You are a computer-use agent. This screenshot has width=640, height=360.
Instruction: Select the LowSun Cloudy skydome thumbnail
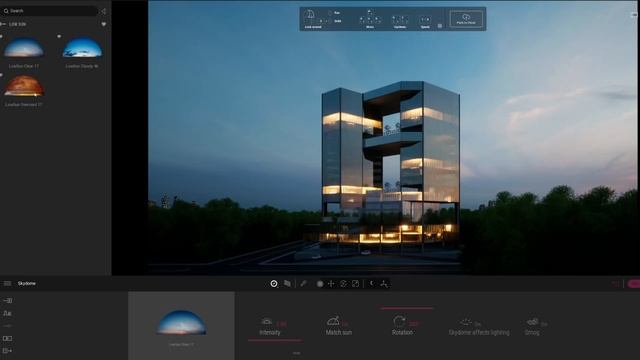pos(82,47)
